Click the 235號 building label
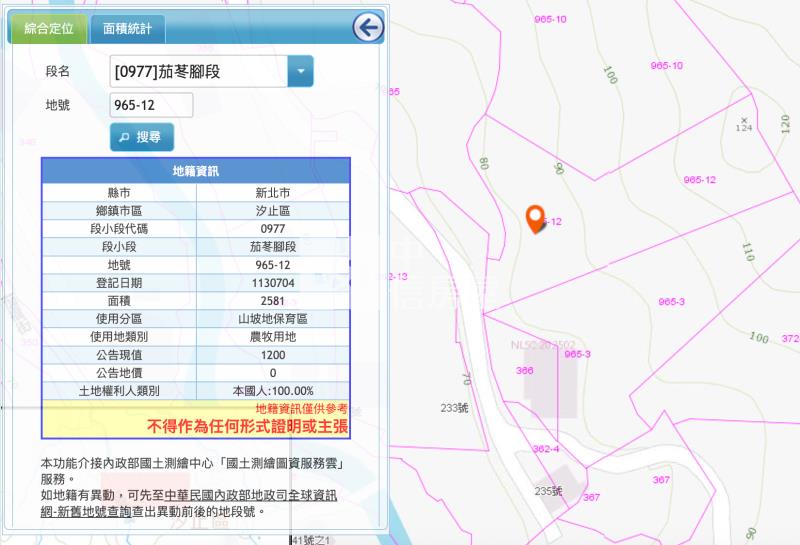The height and width of the screenshot is (545, 800). click(x=548, y=491)
